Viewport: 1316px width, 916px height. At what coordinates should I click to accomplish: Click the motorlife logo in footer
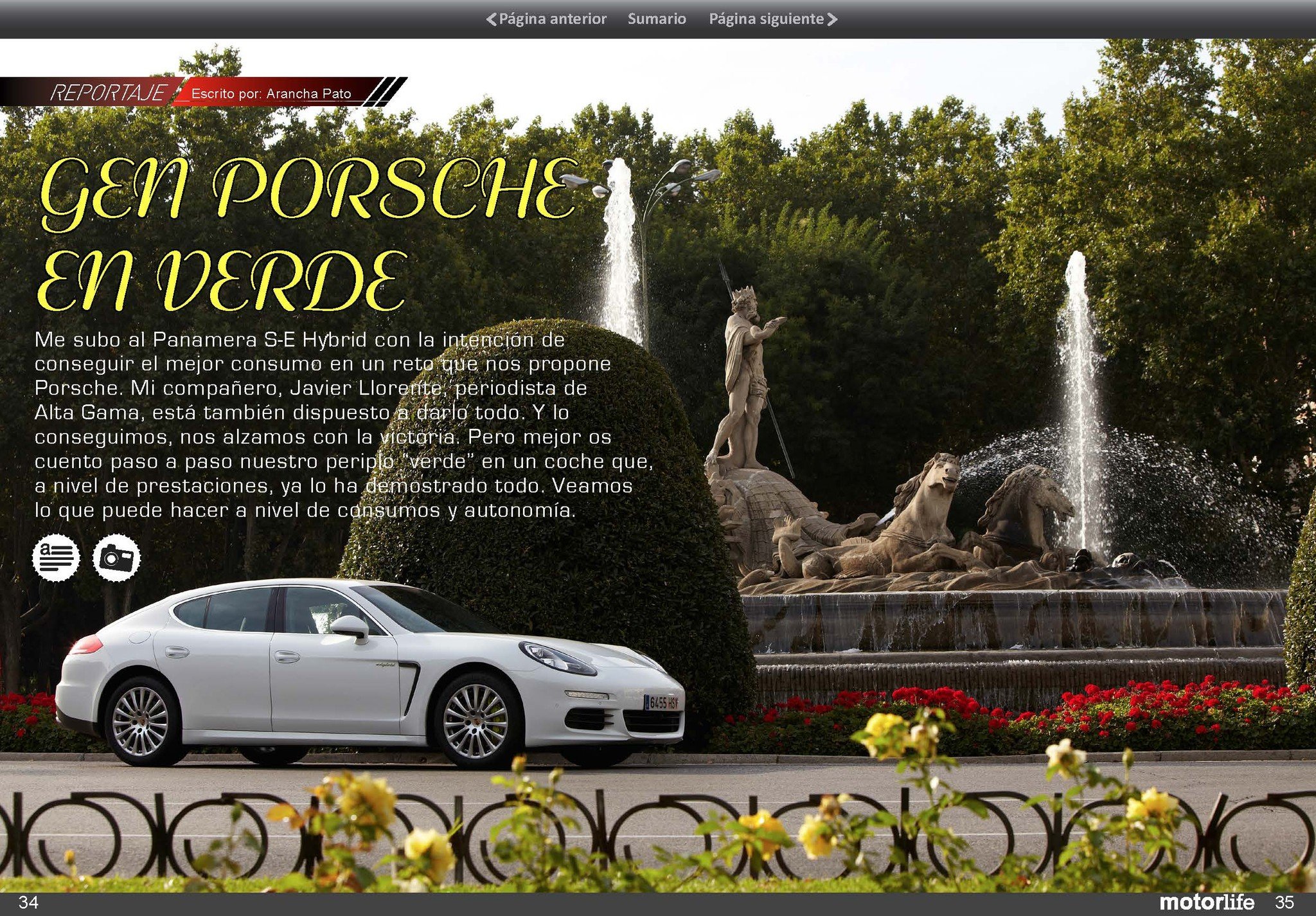coord(1207,902)
